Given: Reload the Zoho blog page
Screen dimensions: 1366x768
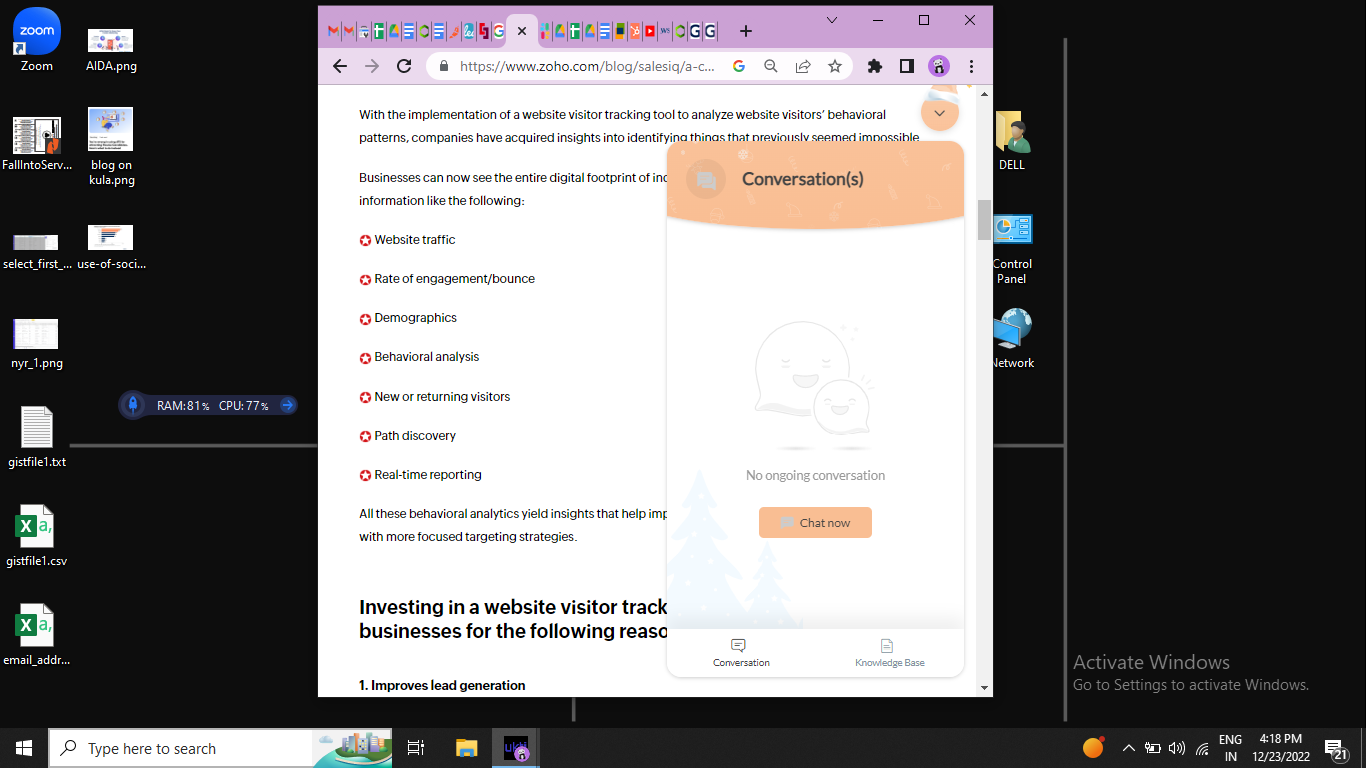Looking at the screenshot, I should click(404, 66).
